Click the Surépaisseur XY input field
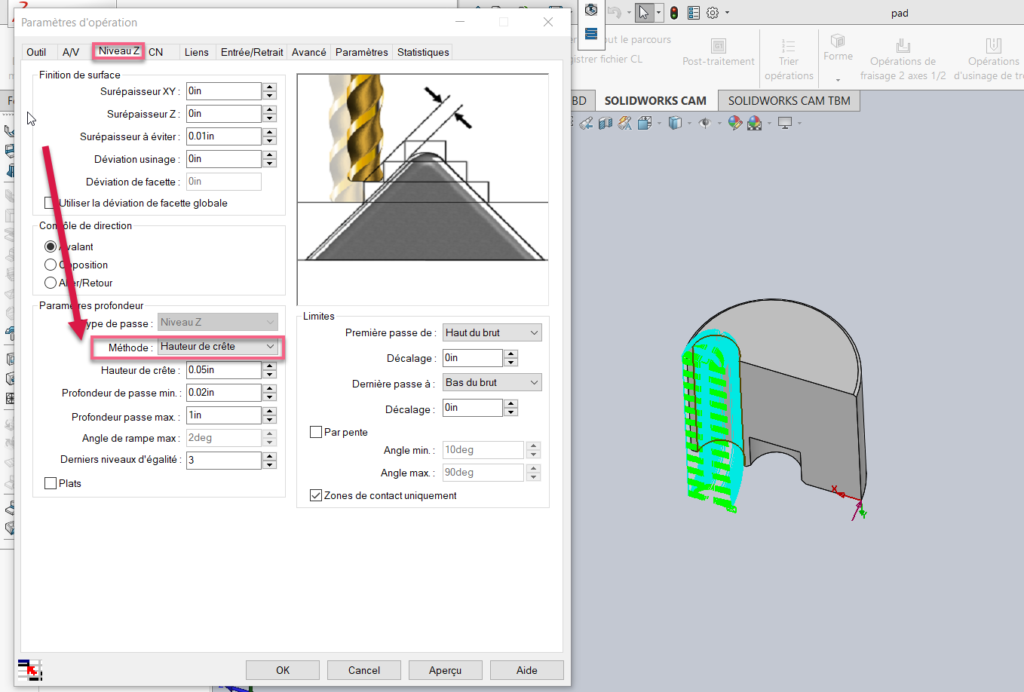This screenshot has width=1024, height=692. click(223, 91)
